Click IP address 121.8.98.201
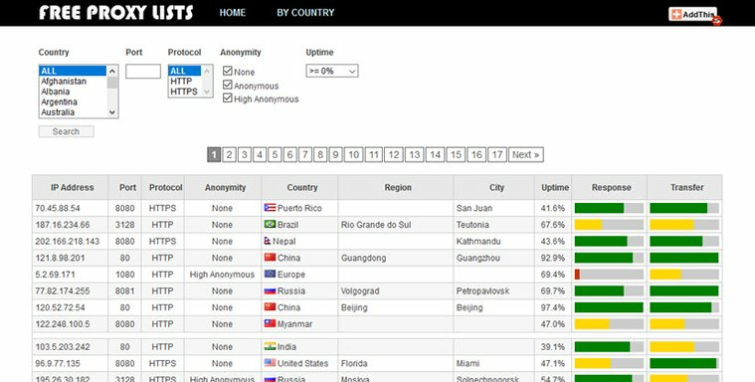755x382 pixels. point(60,258)
